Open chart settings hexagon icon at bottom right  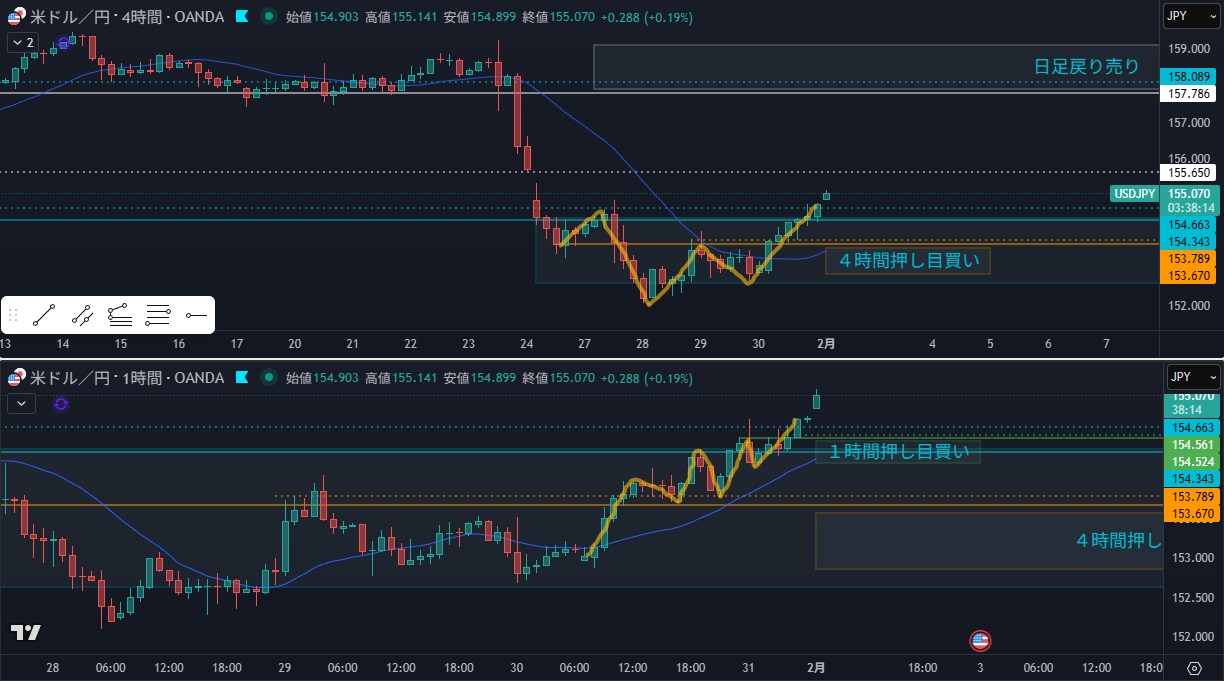(x=1194, y=668)
